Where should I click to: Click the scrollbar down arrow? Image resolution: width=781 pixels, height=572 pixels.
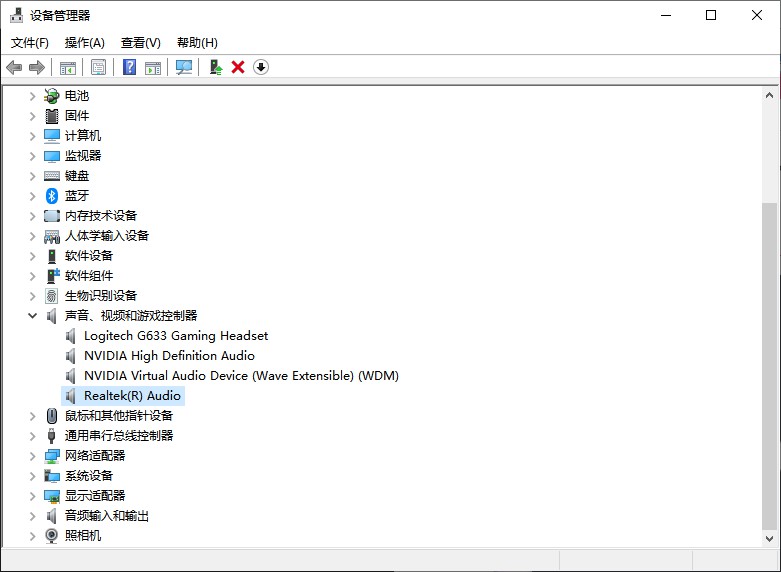[769, 539]
